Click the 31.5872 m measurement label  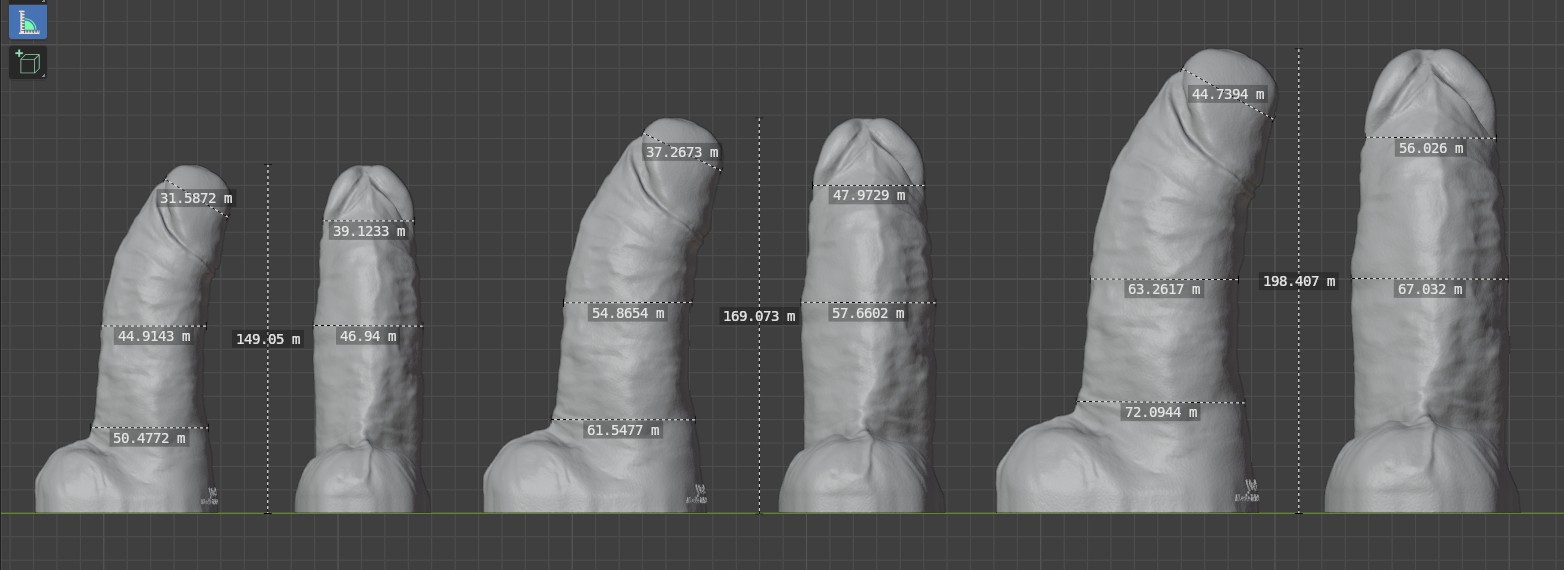pos(196,198)
